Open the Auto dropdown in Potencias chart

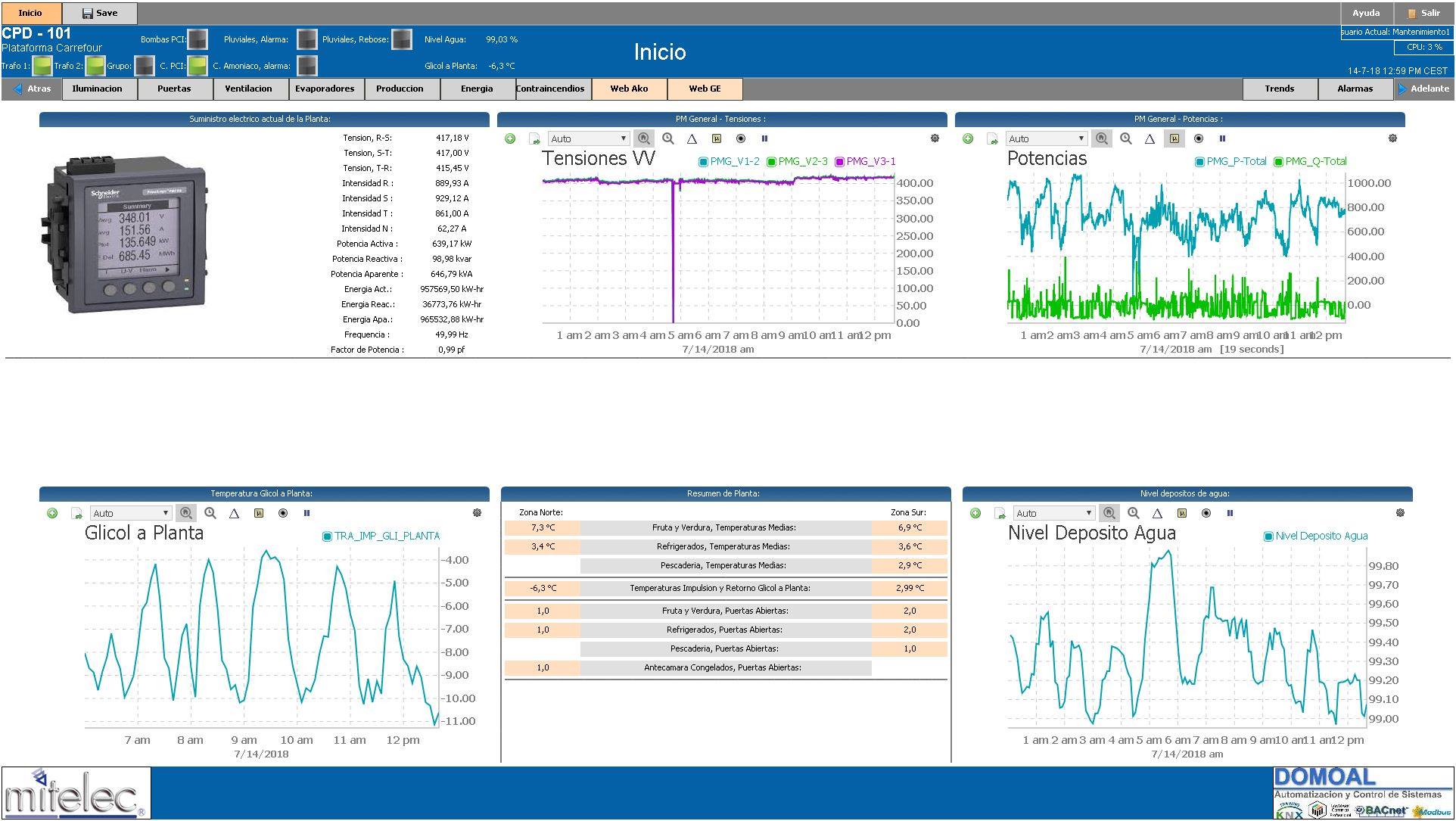click(1047, 138)
